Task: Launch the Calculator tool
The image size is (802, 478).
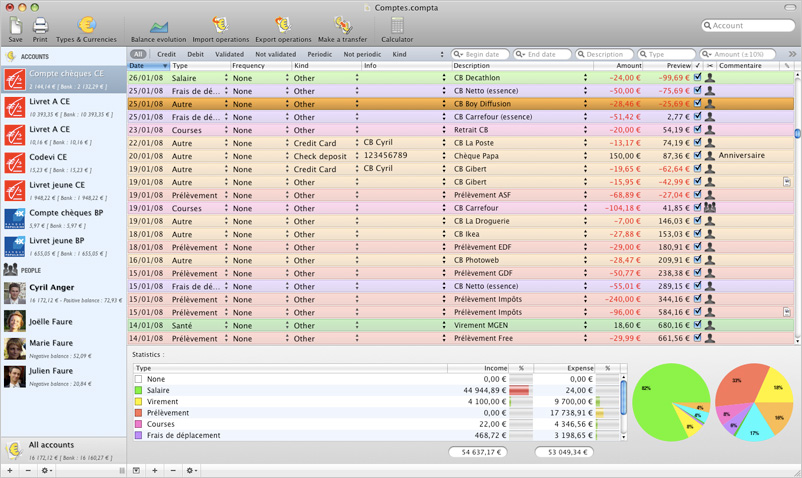Action: pos(397,25)
